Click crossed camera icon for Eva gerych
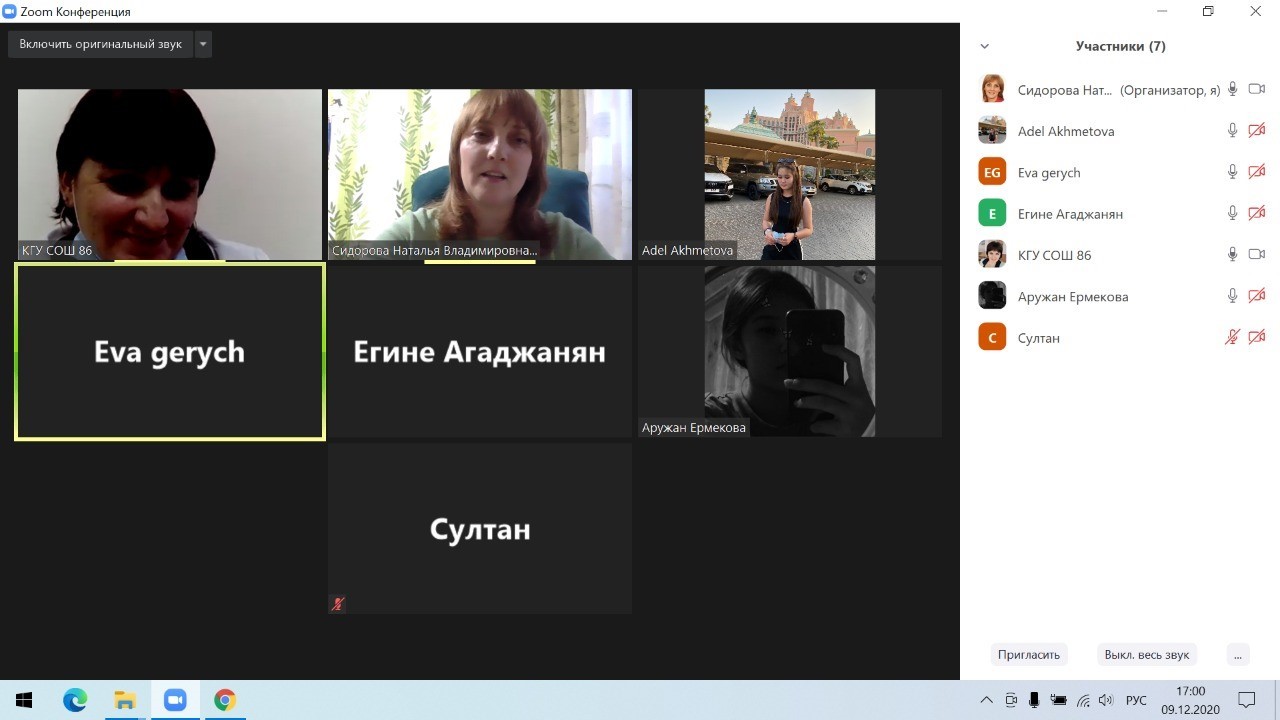 (1257, 172)
